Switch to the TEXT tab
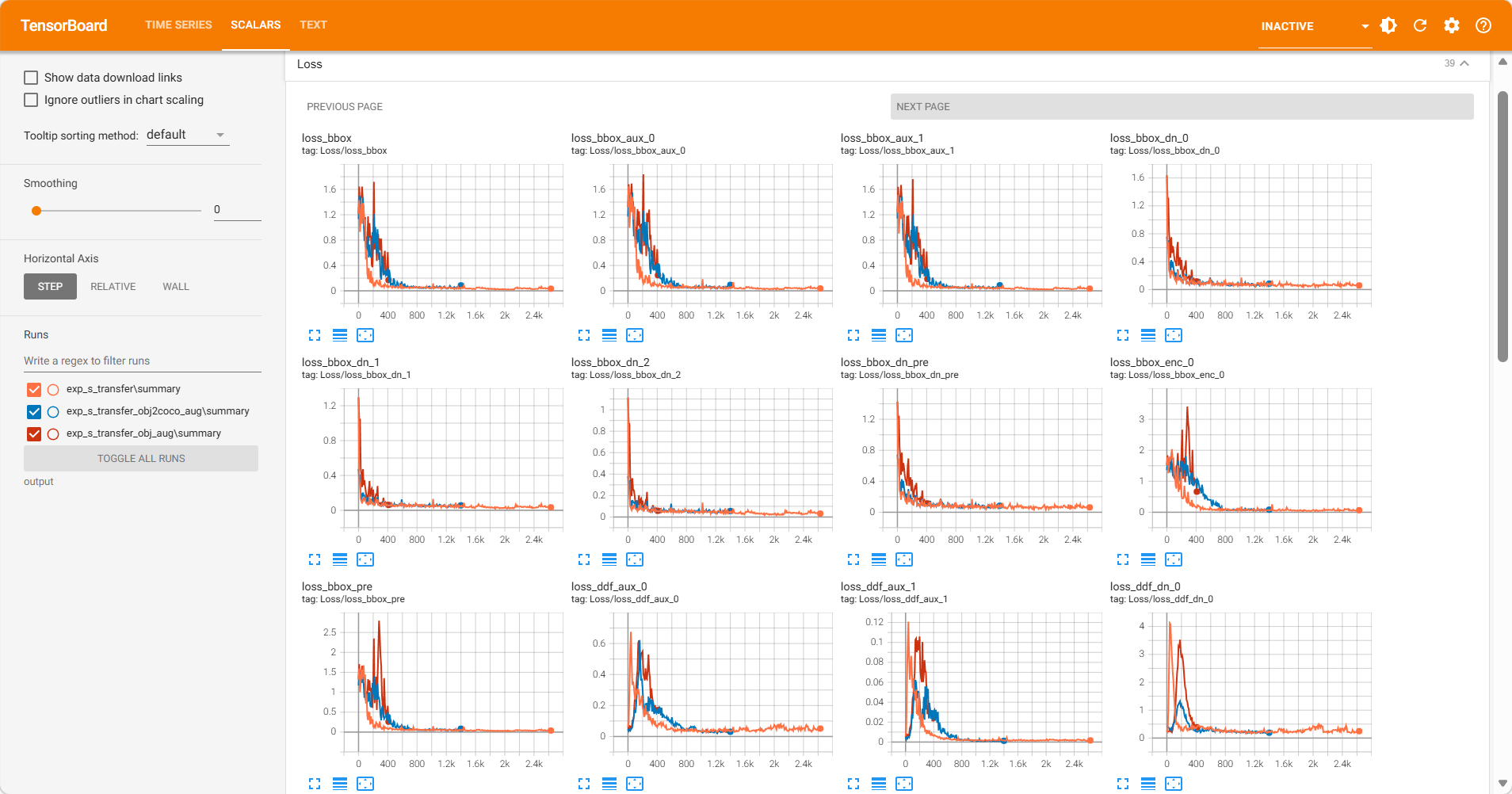 coord(313,25)
